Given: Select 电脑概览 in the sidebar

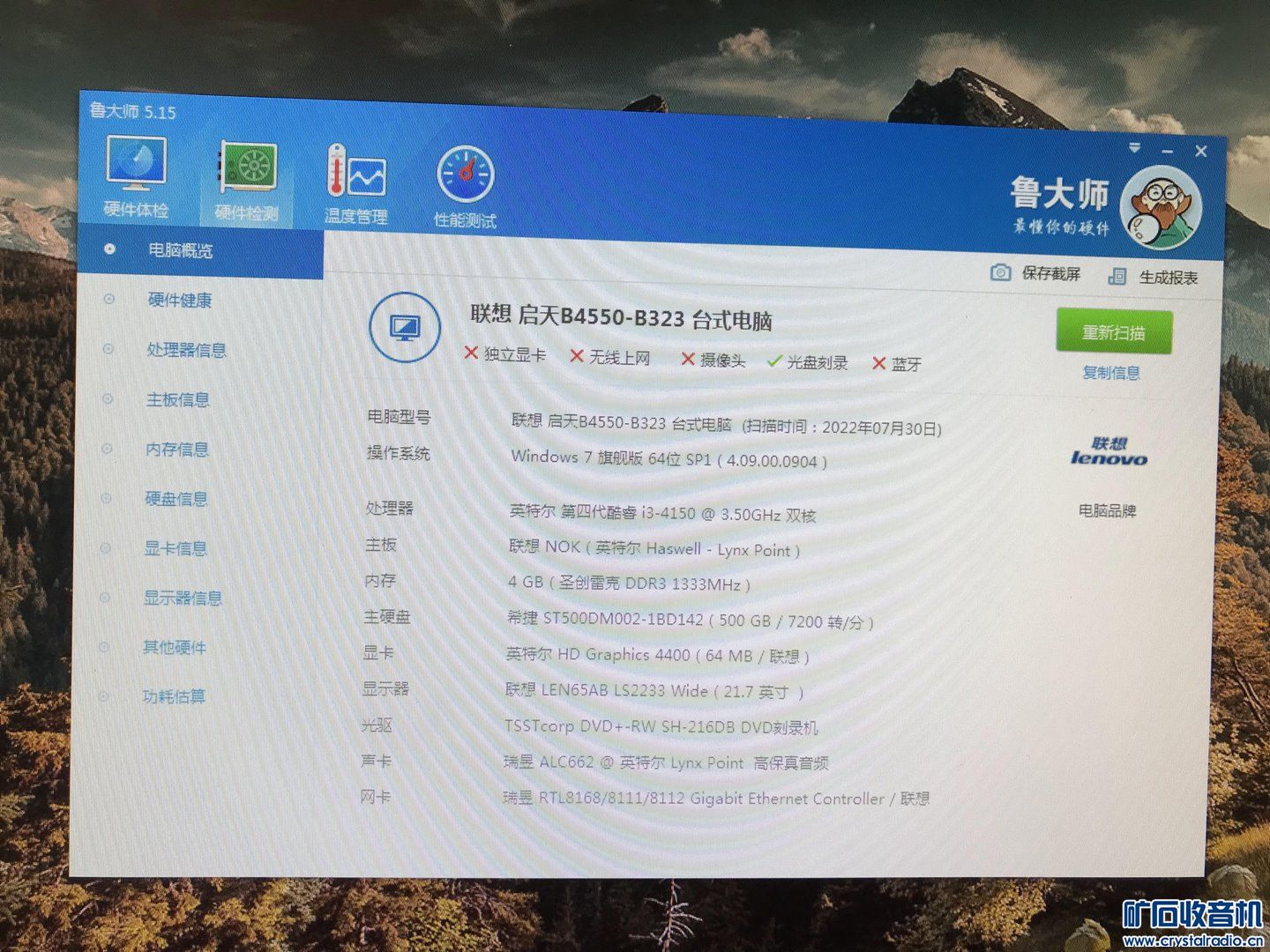Looking at the screenshot, I should coord(201,251).
